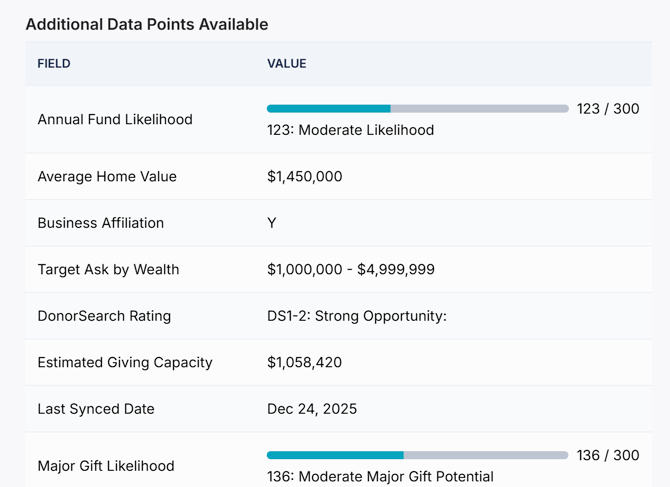Click the Annual Fund Likelihood field label
The width and height of the screenshot is (670, 487).
pos(115,120)
